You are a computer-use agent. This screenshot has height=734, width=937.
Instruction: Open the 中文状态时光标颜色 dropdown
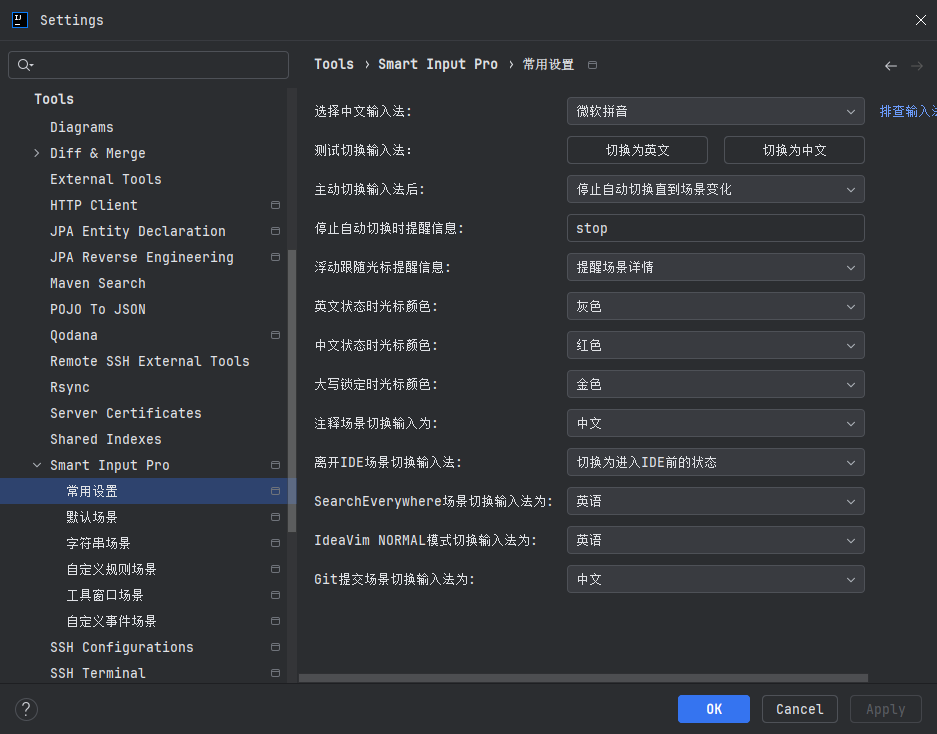pyautogui.click(x=715, y=345)
